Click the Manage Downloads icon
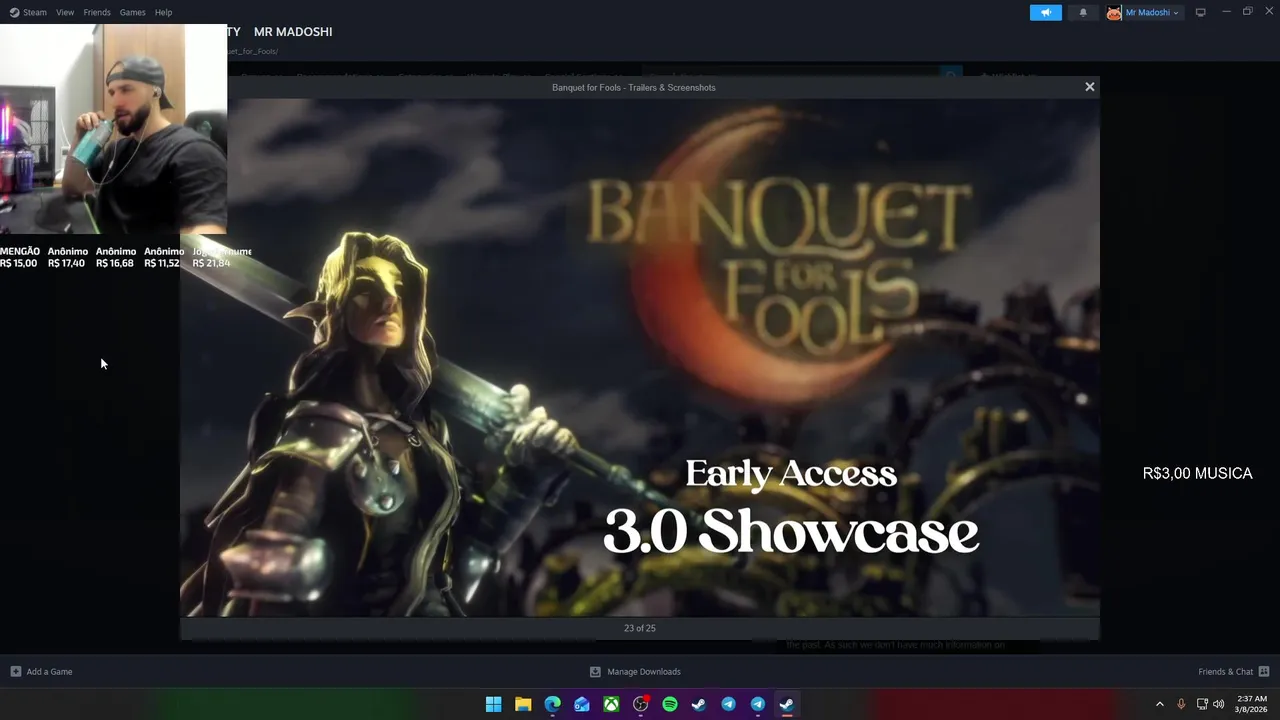The image size is (1280, 720). coord(595,672)
